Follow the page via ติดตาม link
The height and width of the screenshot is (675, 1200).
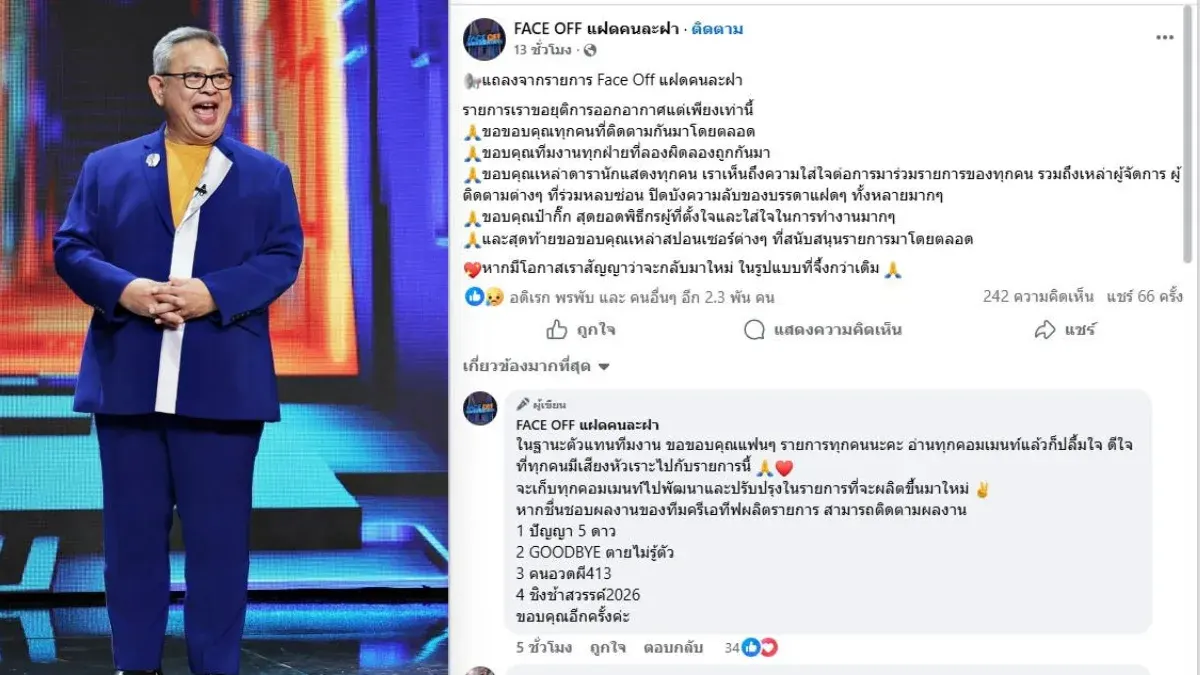717,29
